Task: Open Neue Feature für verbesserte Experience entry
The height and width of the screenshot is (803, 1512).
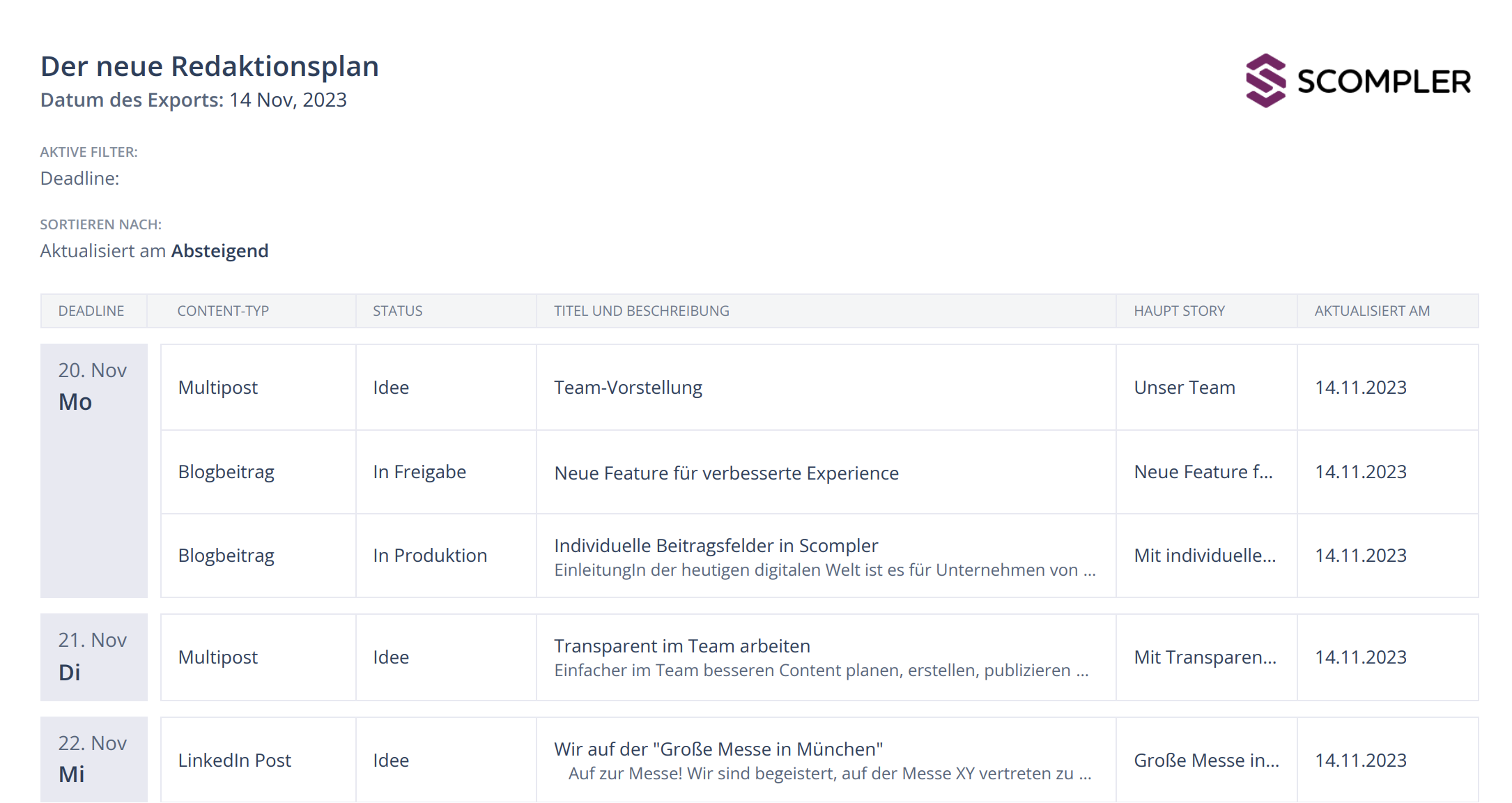Action: point(726,473)
